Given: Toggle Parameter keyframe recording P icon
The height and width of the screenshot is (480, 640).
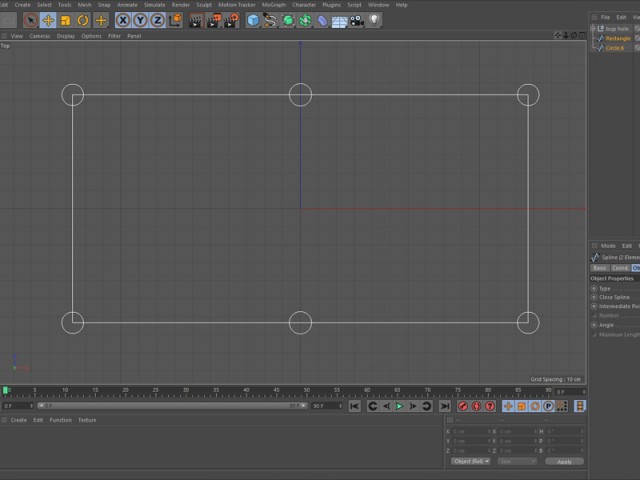Looking at the screenshot, I should coord(548,406).
